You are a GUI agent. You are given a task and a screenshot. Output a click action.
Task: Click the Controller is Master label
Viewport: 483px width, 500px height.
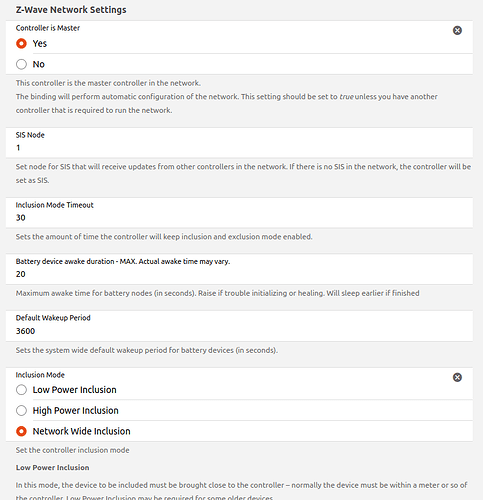pyautogui.click(x=48, y=28)
